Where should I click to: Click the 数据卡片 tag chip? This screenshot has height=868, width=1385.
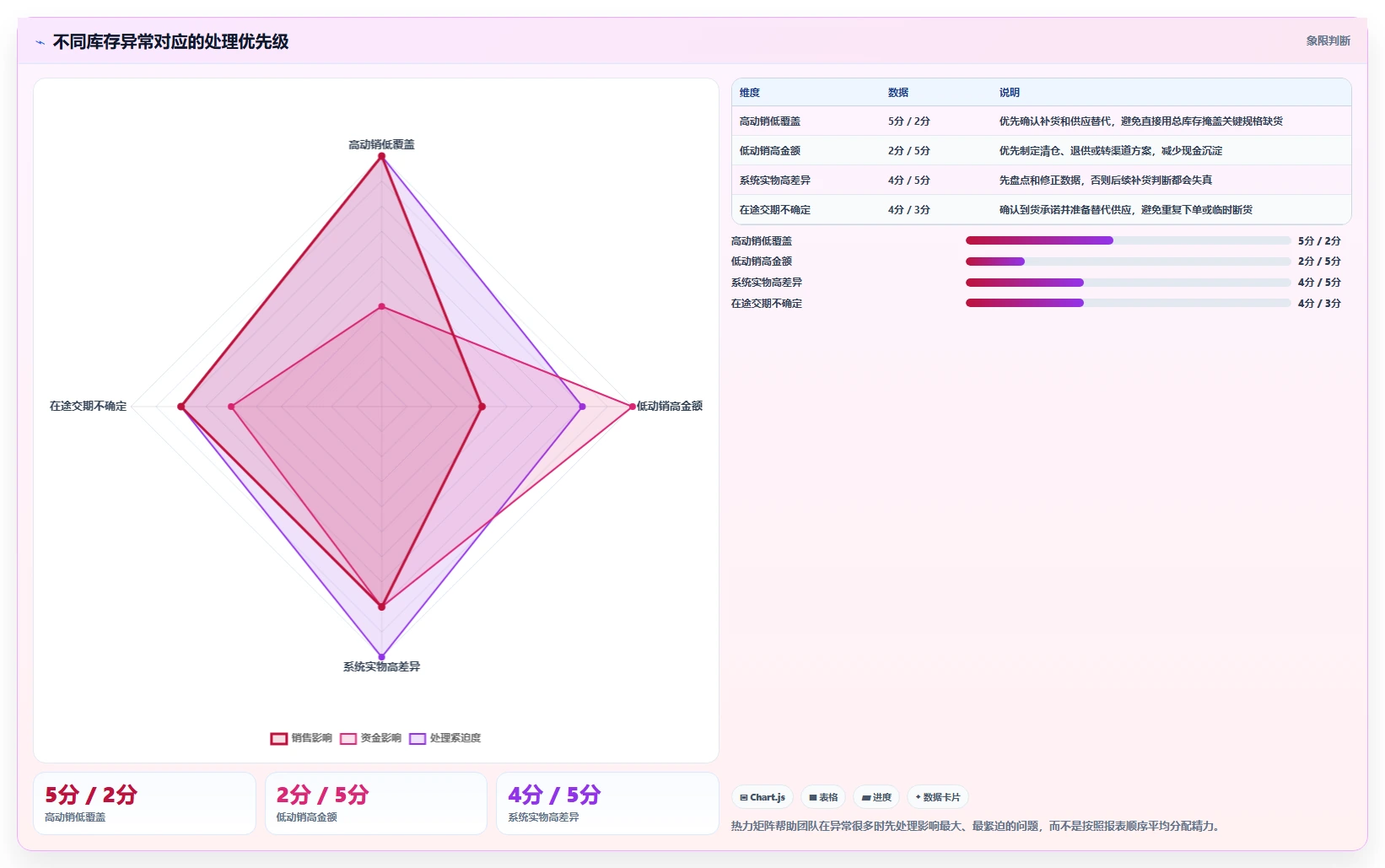[x=938, y=797]
